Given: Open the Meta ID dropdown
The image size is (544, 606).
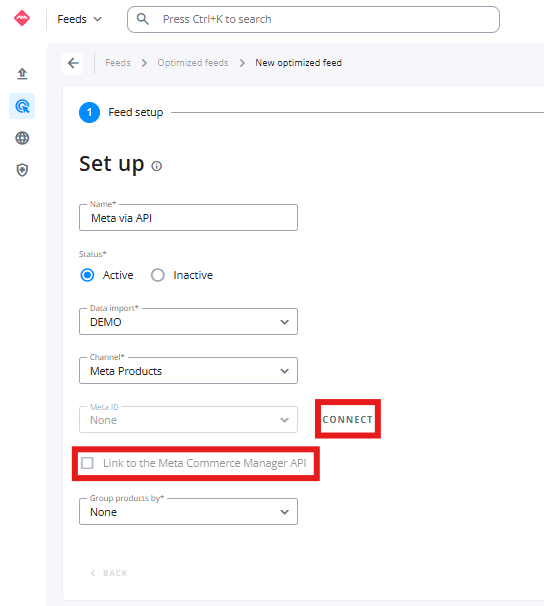Looking at the screenshot, I should click(188, 420).
